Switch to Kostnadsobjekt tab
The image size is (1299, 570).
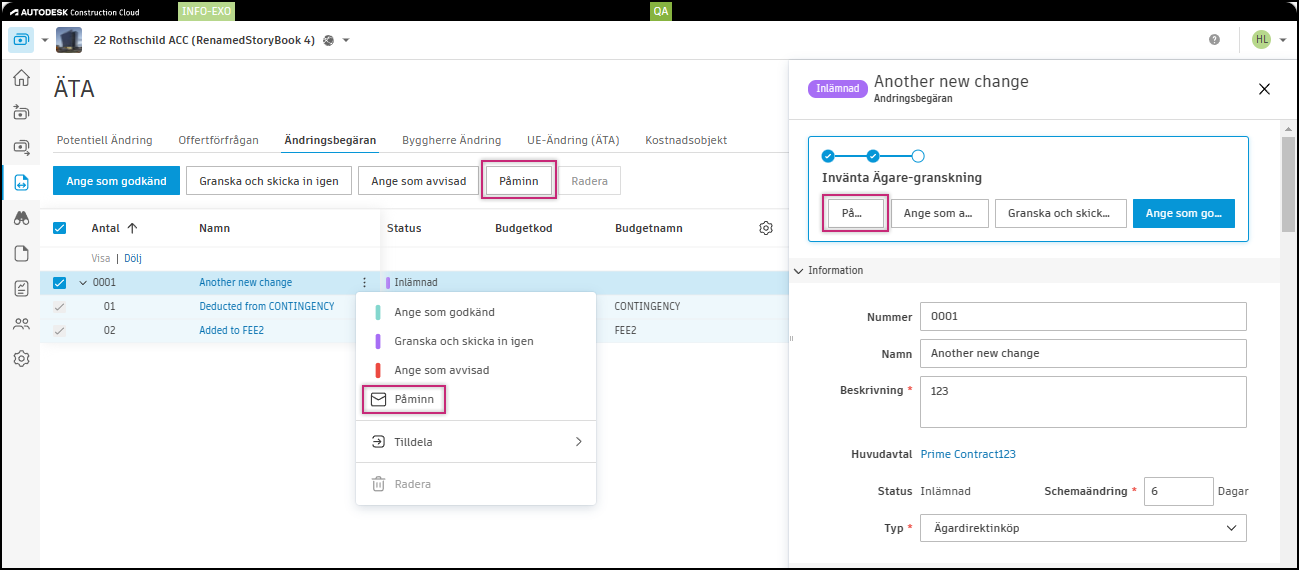pyautogui.click(x=686, y=140)
